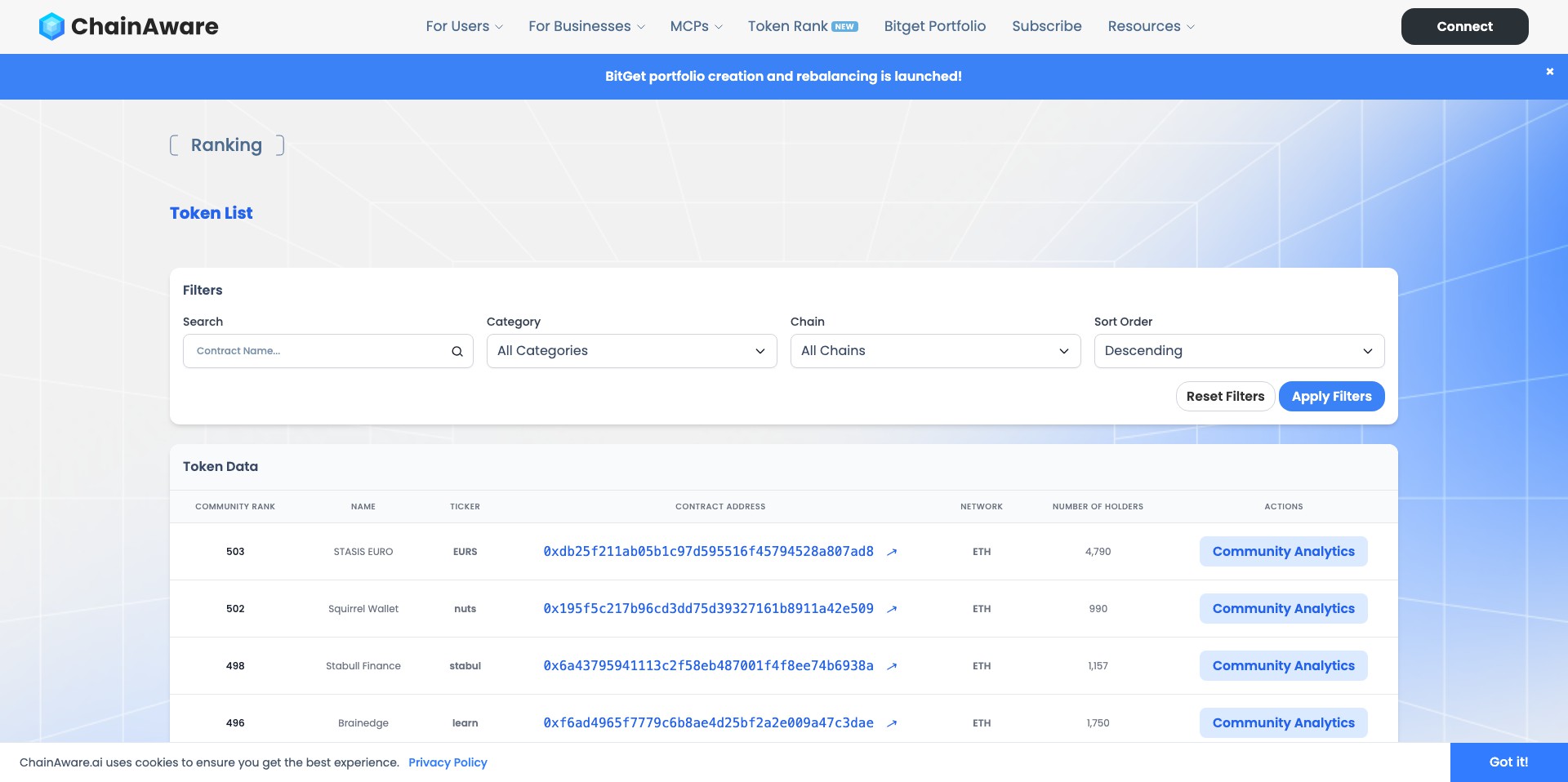The width and height of the screenshot is (1568, 782).
Task: Click the search magnifier icon in filters
Action: point(457,351)
